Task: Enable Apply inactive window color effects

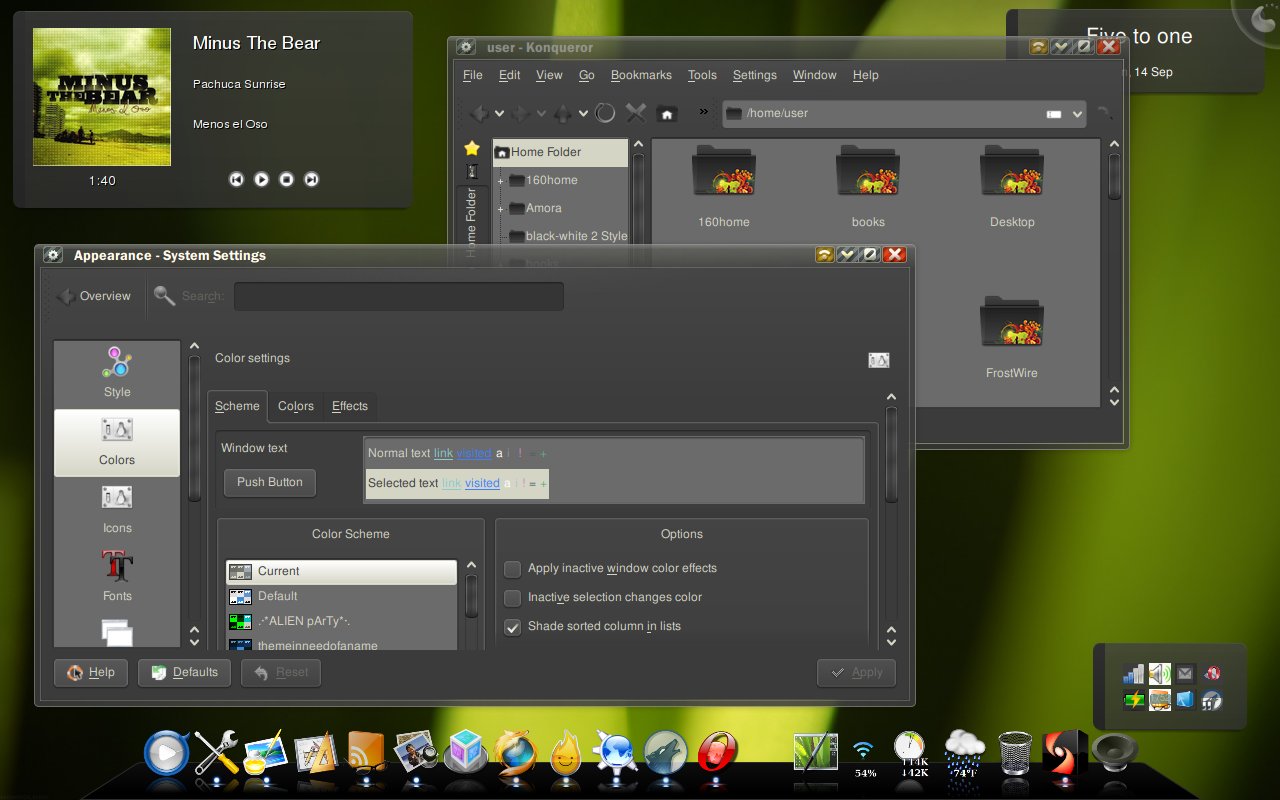Action: [x=513, y=569]
